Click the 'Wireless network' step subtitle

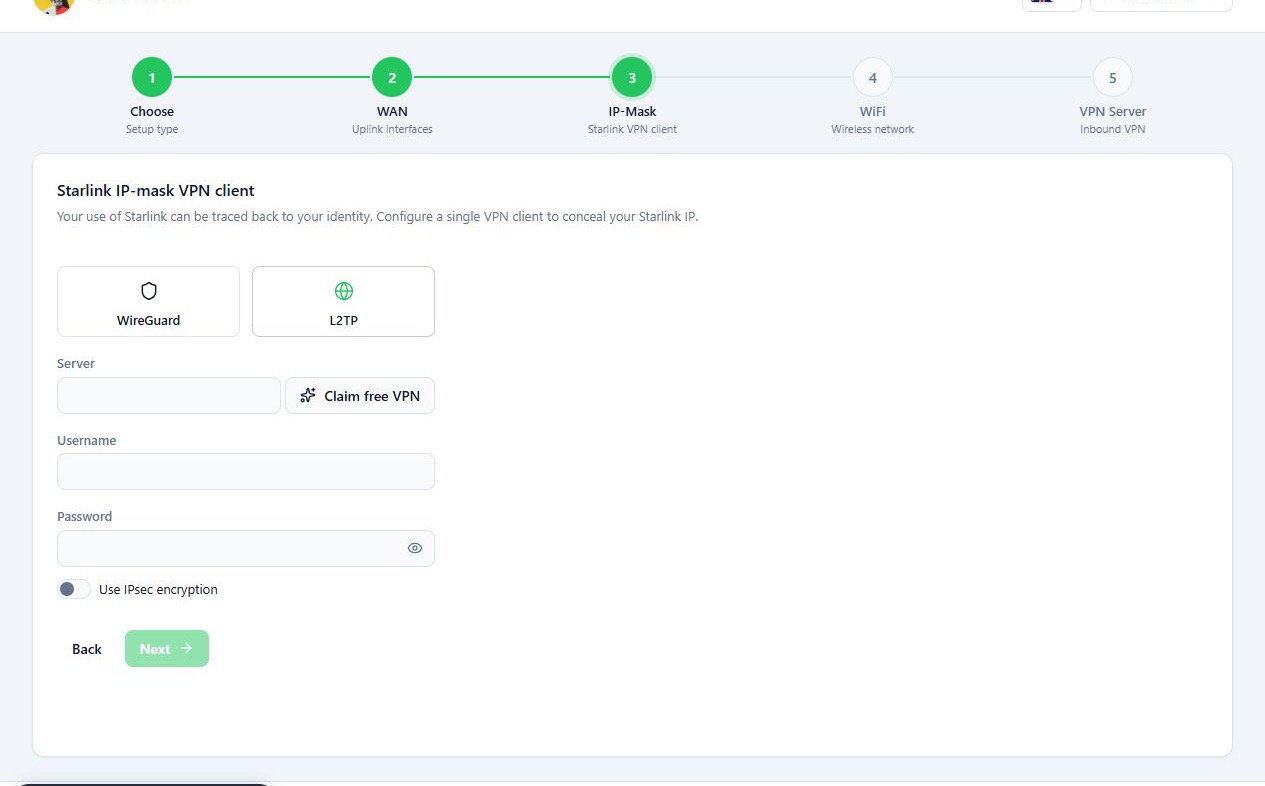873,129
